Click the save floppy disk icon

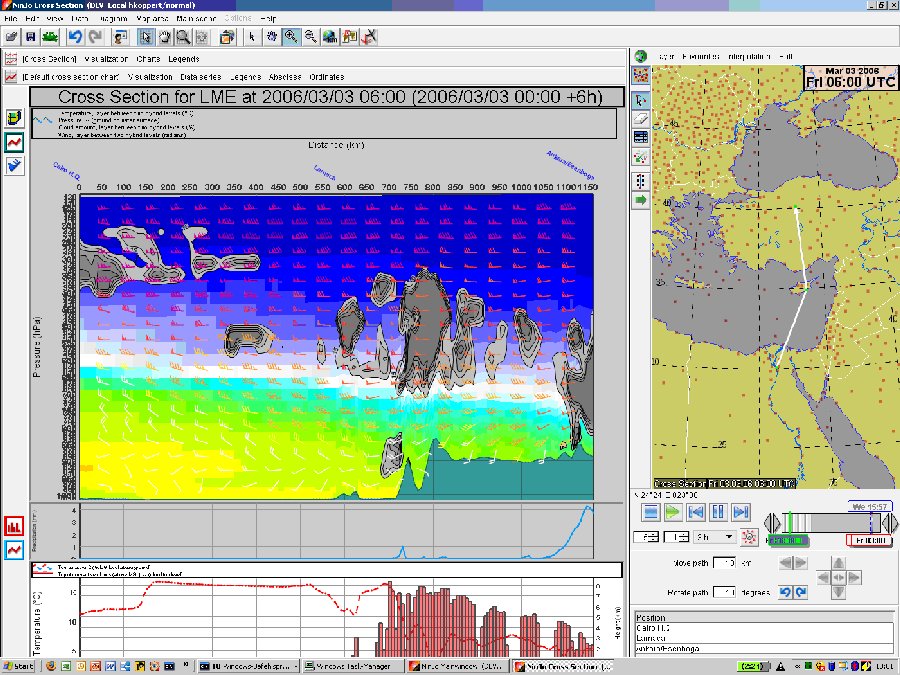pos(30,37)
